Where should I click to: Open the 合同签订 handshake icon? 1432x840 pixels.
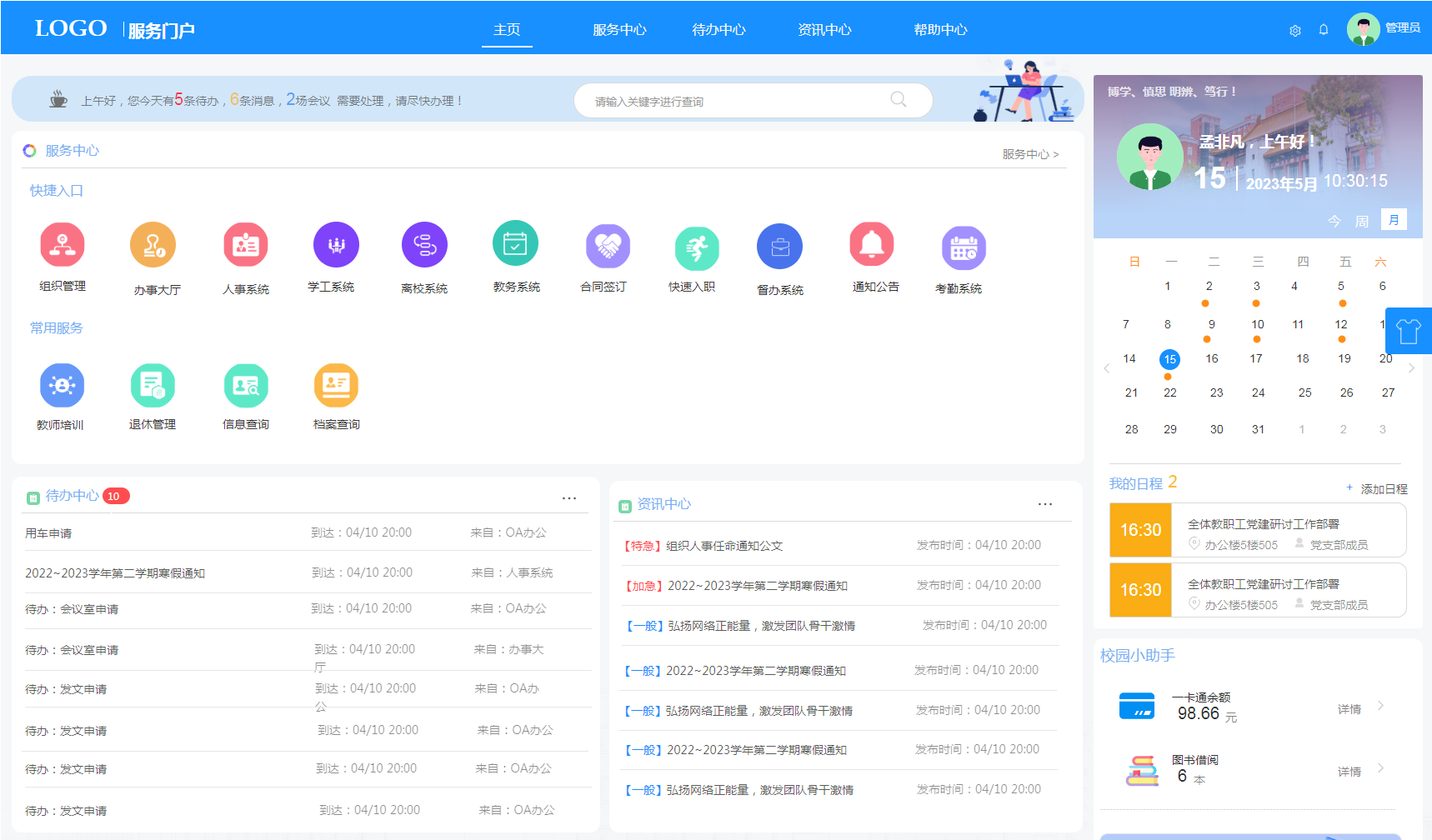click(608, 247)
